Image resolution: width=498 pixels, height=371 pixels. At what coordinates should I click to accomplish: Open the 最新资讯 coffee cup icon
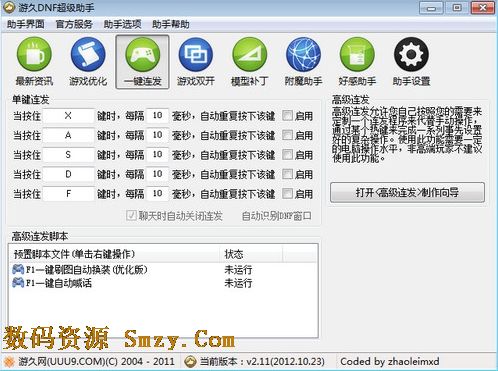34,54
